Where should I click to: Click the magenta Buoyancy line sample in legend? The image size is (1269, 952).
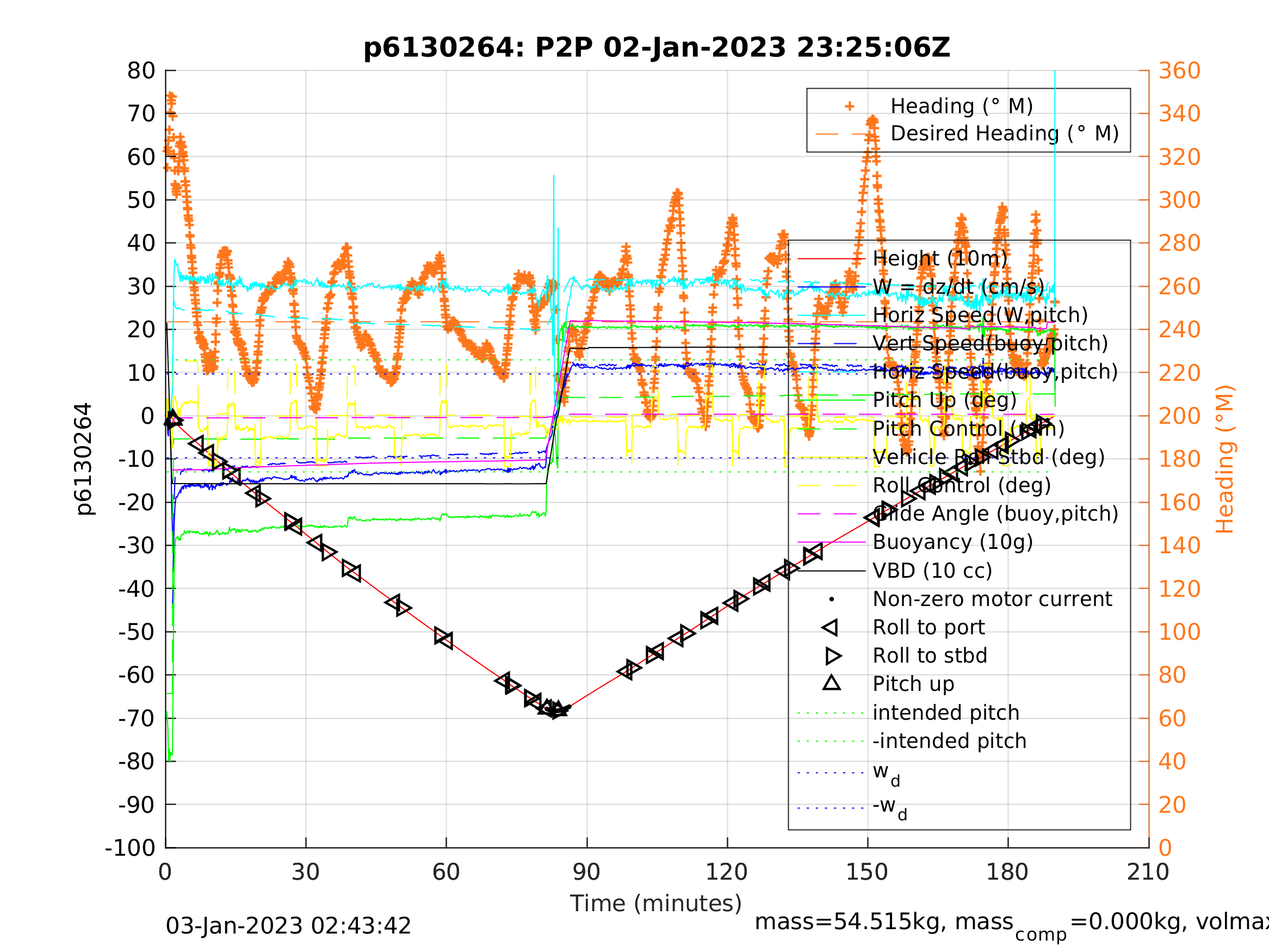click(831, 542)
